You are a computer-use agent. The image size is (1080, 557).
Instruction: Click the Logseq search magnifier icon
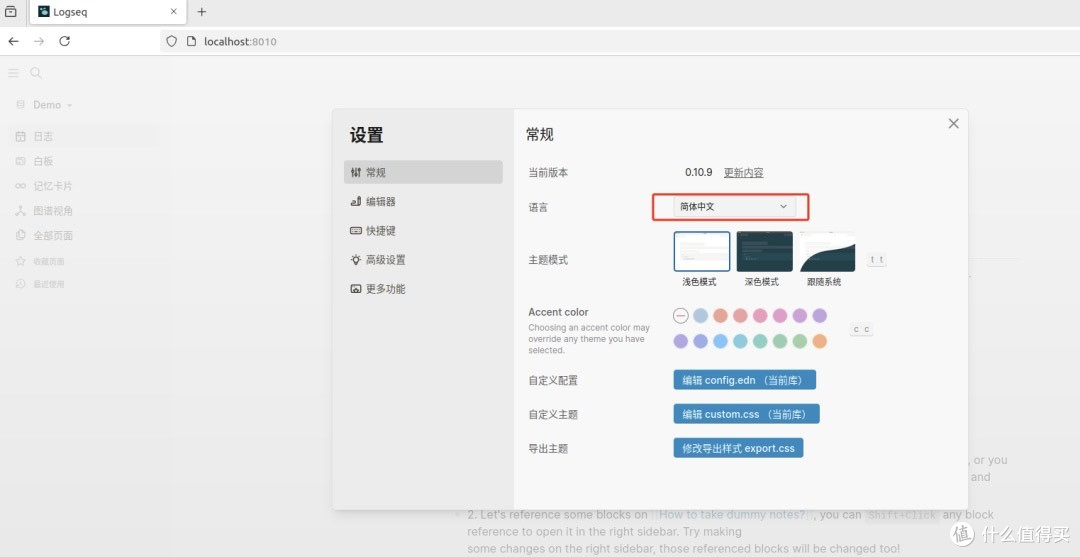(36, 73)
